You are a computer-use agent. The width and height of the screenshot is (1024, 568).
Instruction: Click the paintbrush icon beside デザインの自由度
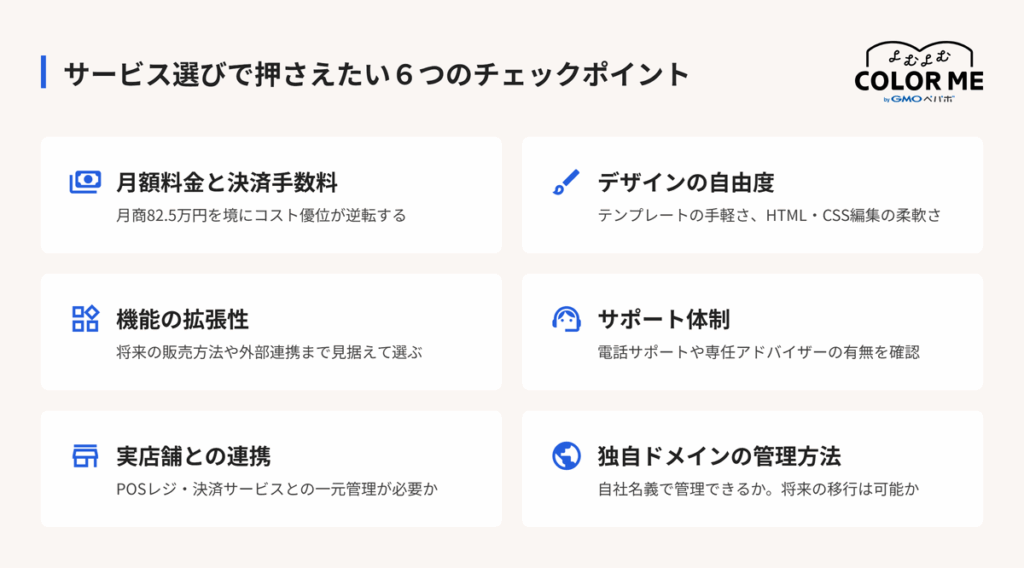coord(566,182)
